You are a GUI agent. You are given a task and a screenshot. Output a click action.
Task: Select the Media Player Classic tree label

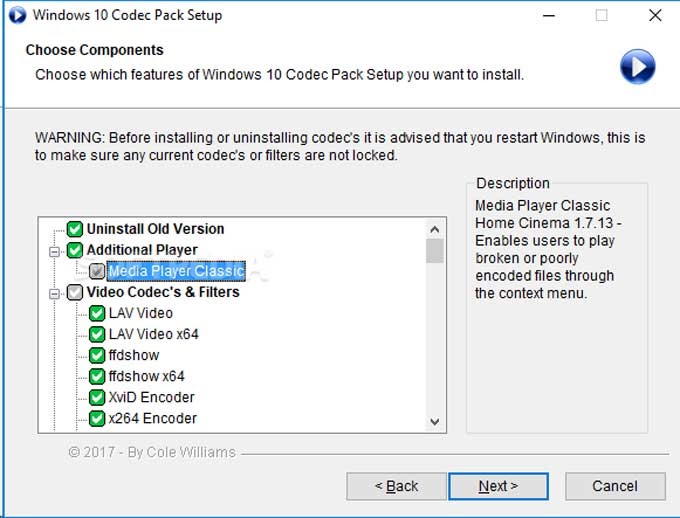coord(176,271)
